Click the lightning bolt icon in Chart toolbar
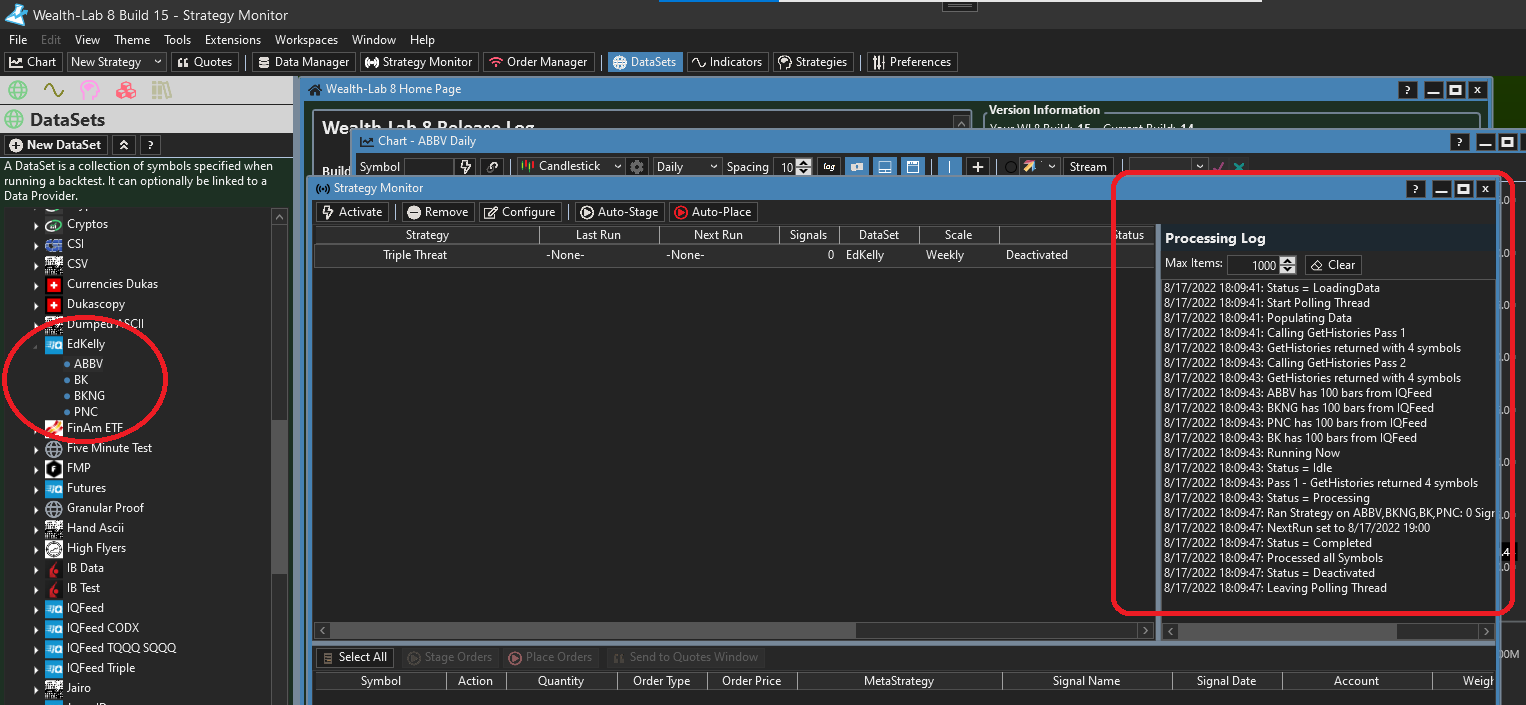Image resolution: width=1526 pixels, height=705 pixels. tap(465, 167)
